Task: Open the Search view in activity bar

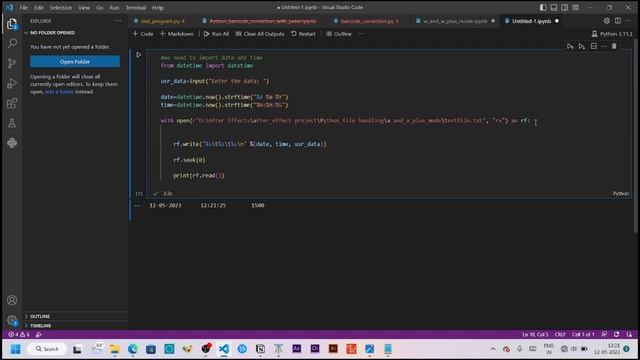Action: (12, 43)
